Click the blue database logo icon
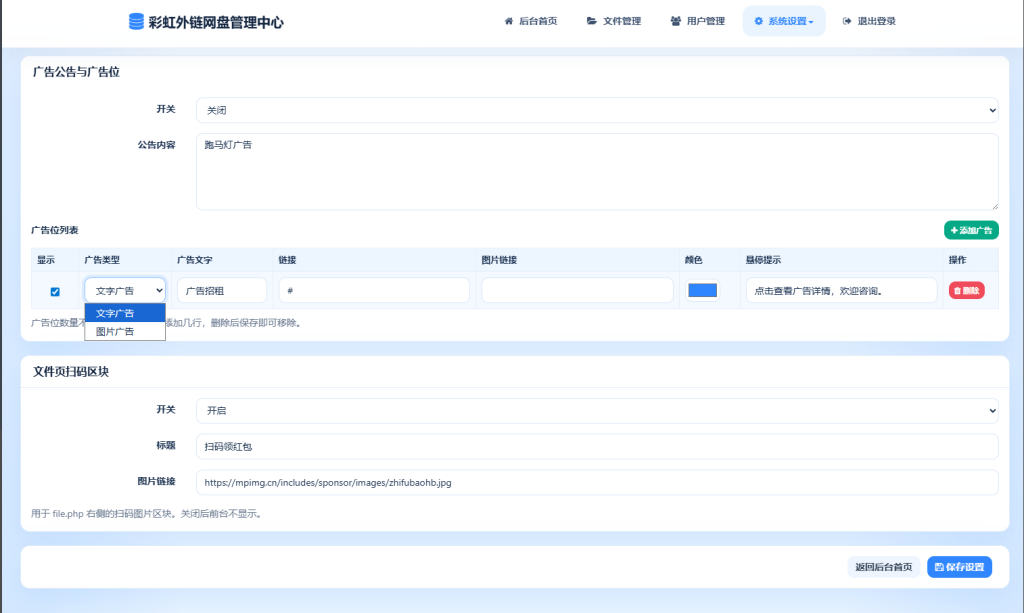The image size is (1024, 613). pyautogui.click(x=136, y=22)
